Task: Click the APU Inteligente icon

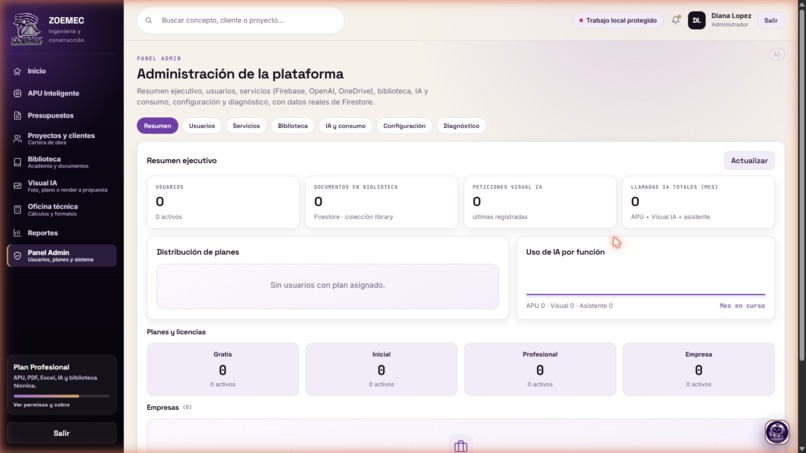Action: tap(17, 93)
